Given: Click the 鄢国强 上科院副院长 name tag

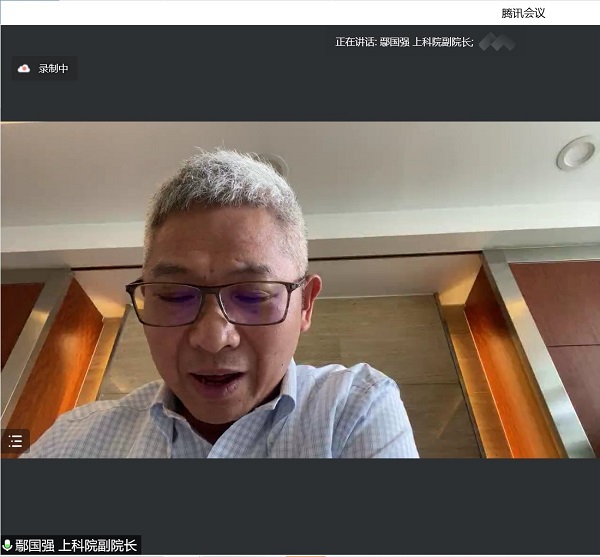Looking at the screenshot, I should tap(76, 545).
